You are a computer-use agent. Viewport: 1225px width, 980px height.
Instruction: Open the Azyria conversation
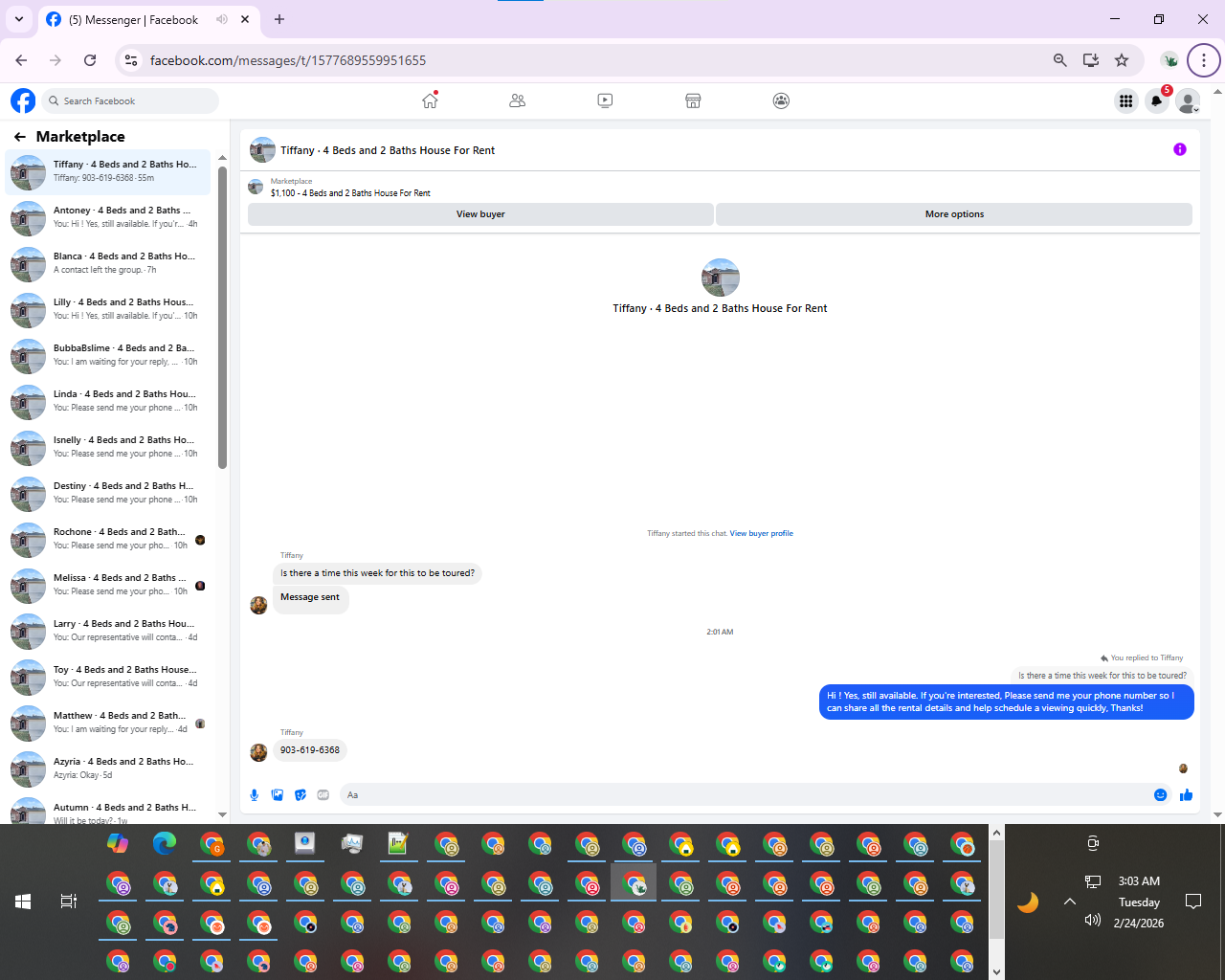[107, 768]
